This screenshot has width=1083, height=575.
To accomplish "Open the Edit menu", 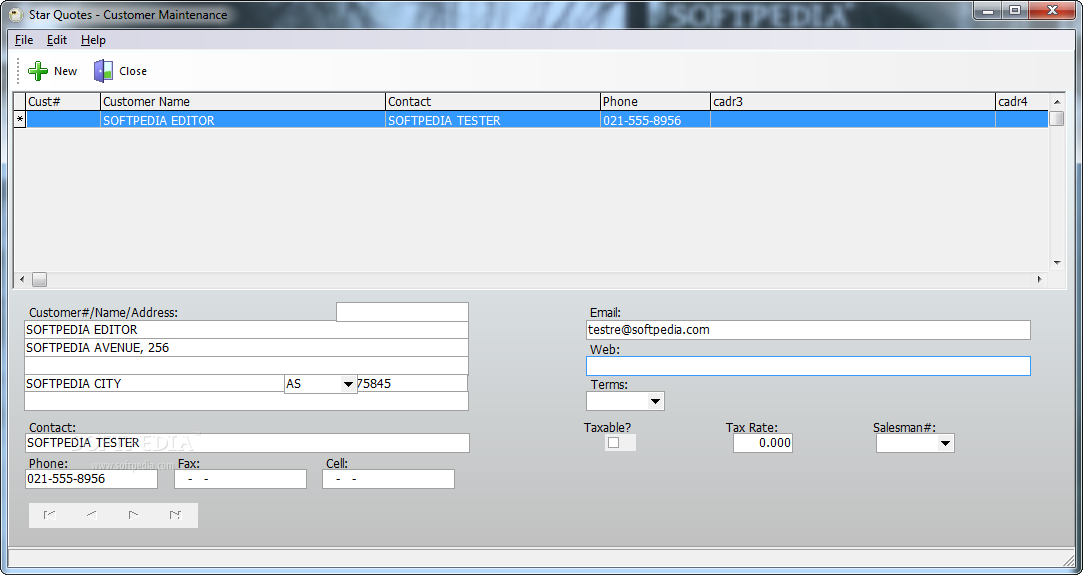I will (x=57, y=40).
